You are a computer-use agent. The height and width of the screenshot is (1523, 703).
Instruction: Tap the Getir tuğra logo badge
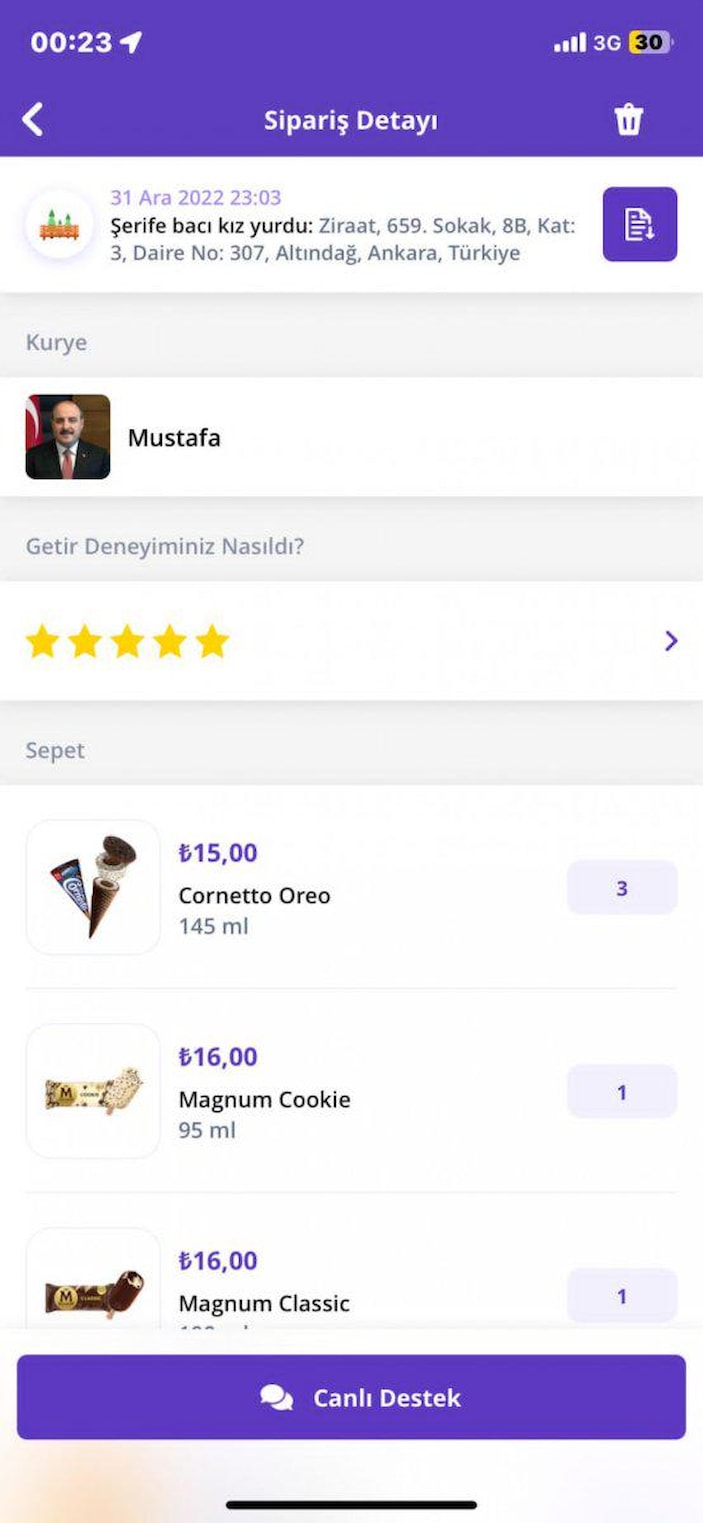tap(62, 225)
